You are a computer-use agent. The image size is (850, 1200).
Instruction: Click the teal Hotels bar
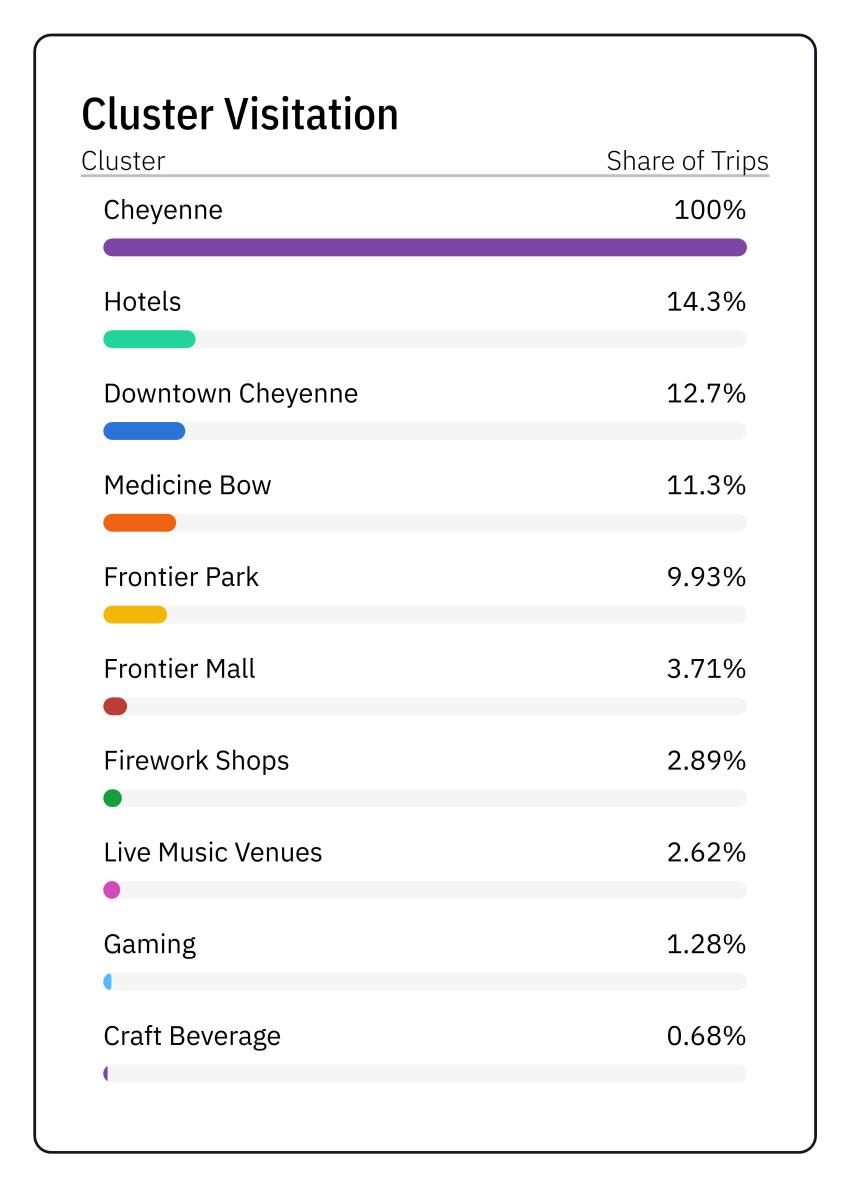(149, 339)
